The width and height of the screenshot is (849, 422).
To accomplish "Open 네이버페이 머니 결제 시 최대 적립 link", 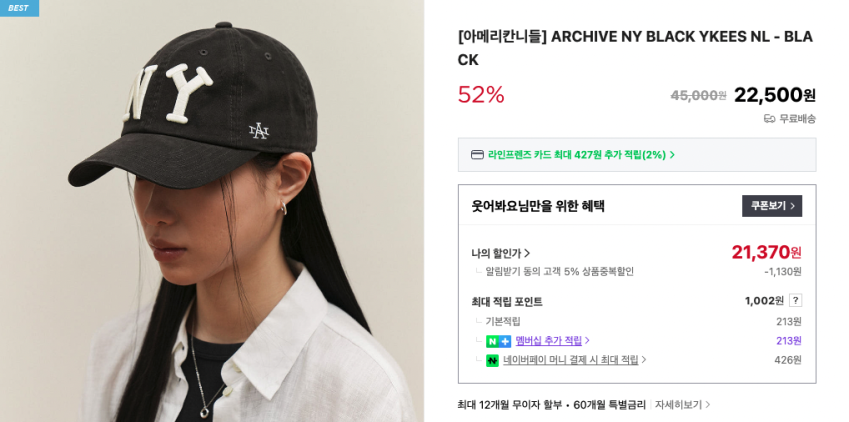I will click(x=574, y=360).
